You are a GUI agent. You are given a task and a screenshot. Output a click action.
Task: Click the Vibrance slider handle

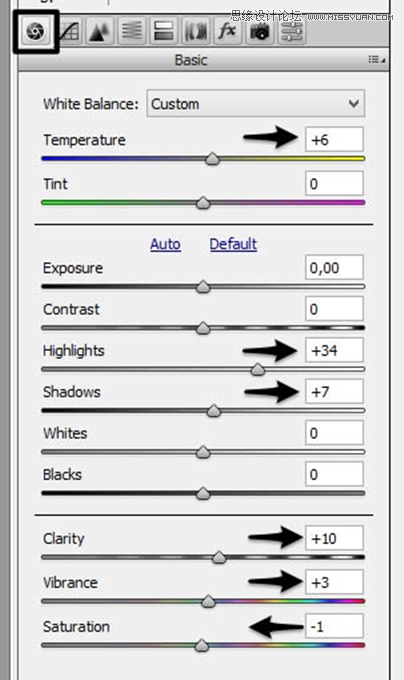click(209, 601)
